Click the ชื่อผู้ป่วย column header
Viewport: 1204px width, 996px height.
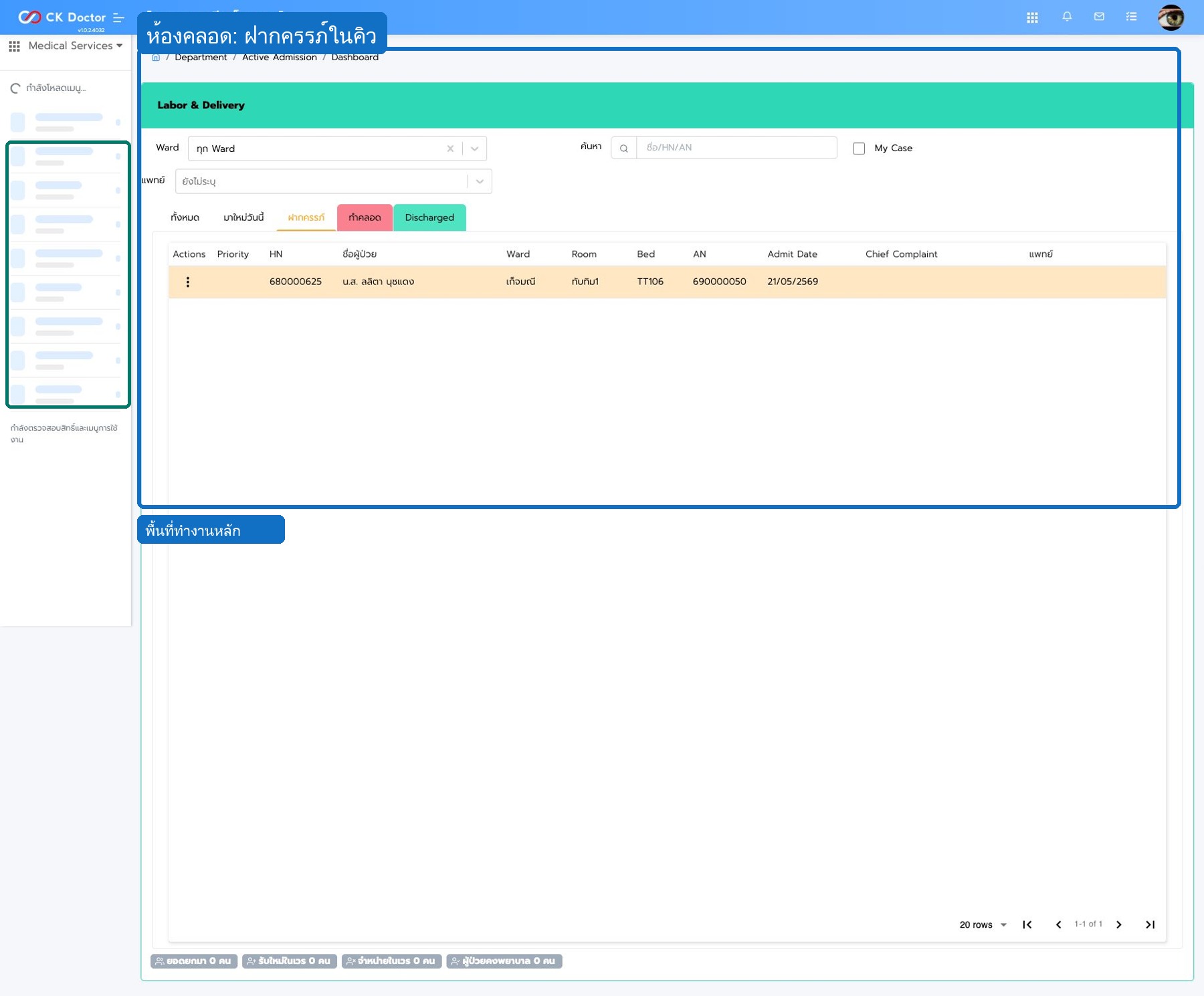[x=359, y=254]
